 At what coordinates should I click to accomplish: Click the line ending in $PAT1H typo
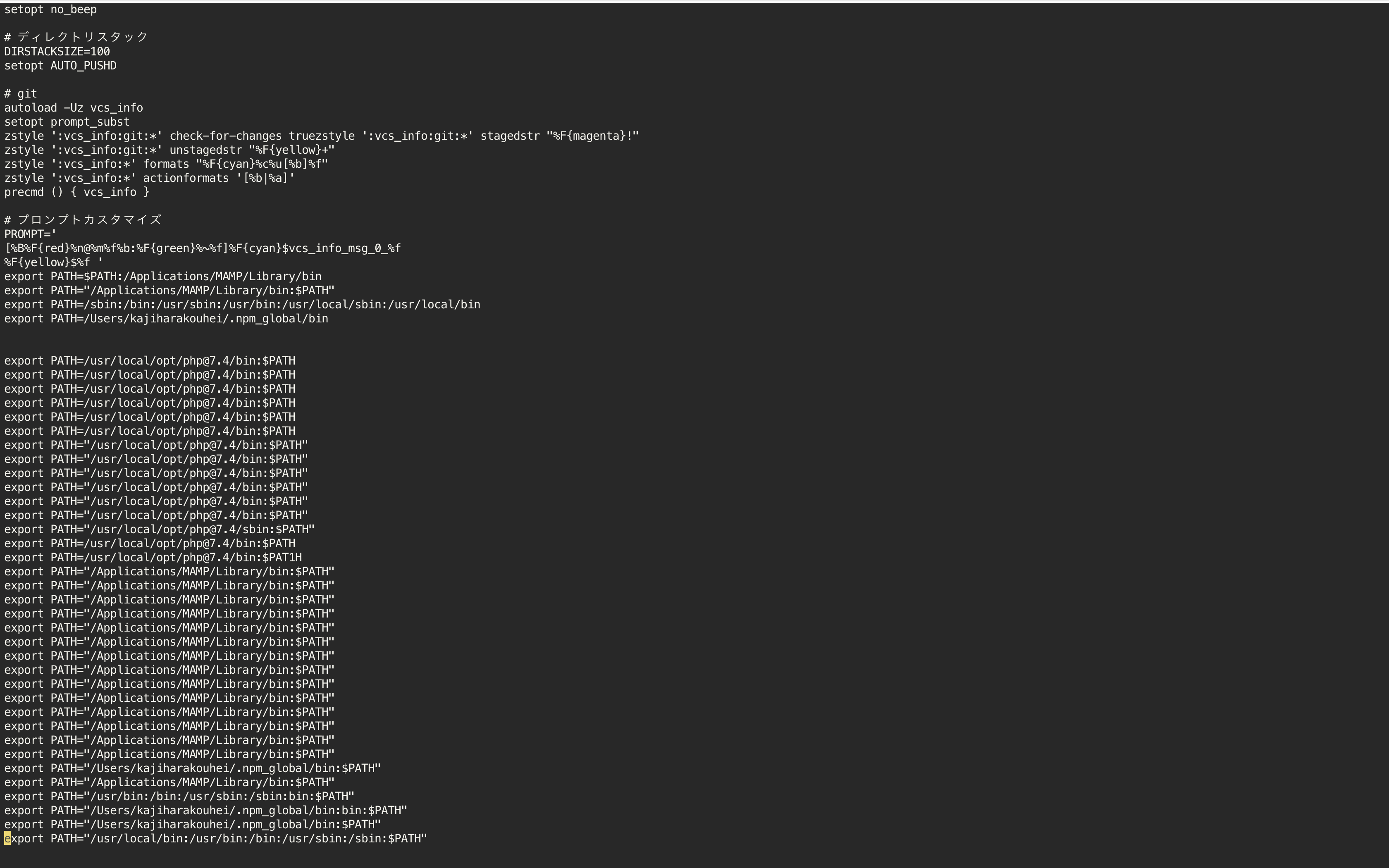(153, 558)
